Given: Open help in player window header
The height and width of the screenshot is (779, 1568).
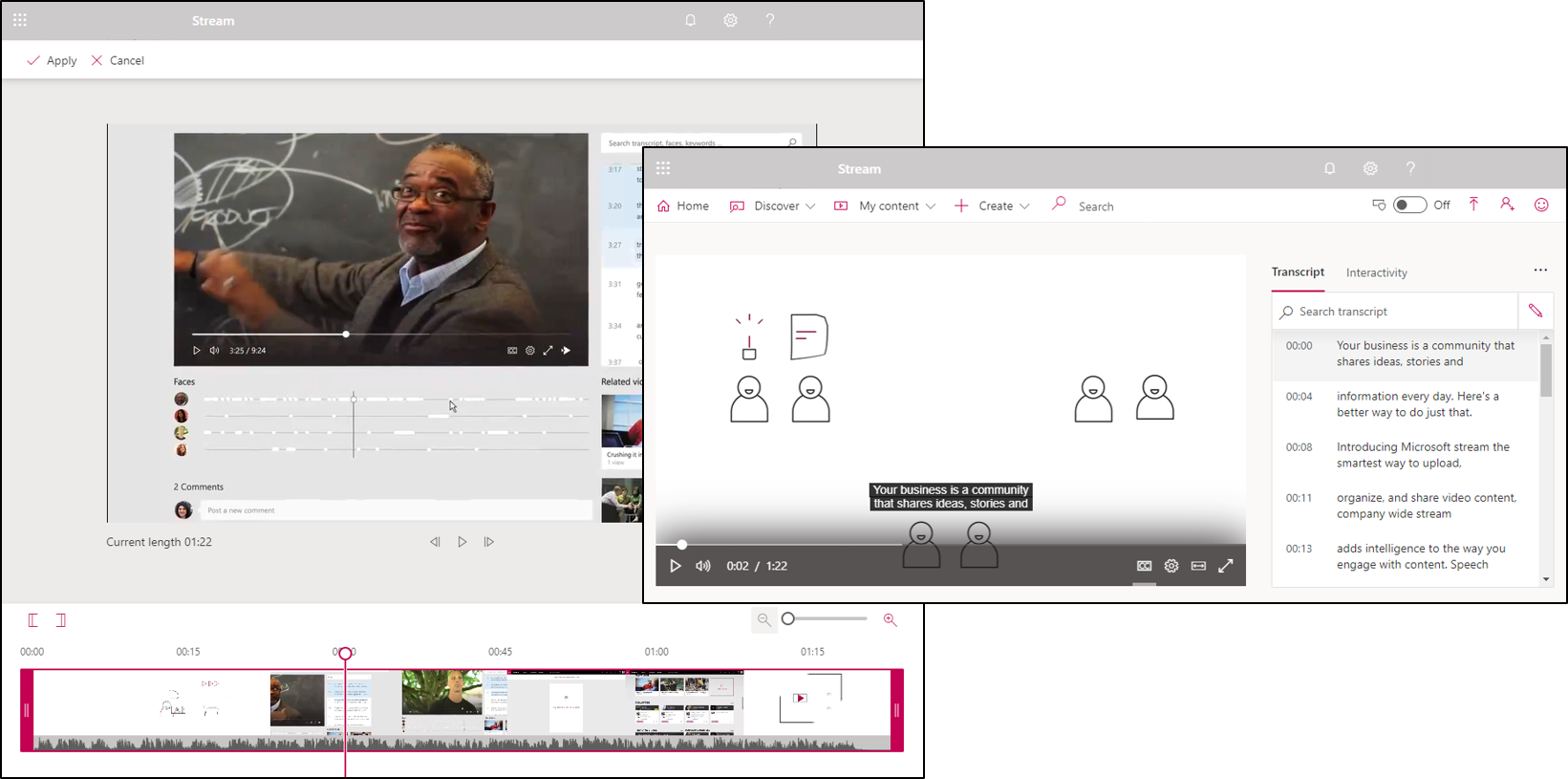Looking at the screenshot, I should pyautogui.click(x=1410, y=168).
